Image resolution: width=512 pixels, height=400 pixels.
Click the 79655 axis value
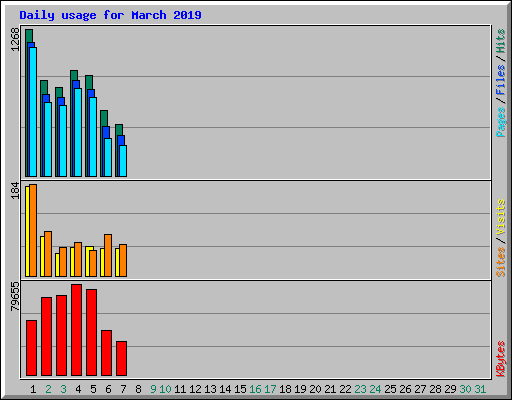click(x=15, y=296)
